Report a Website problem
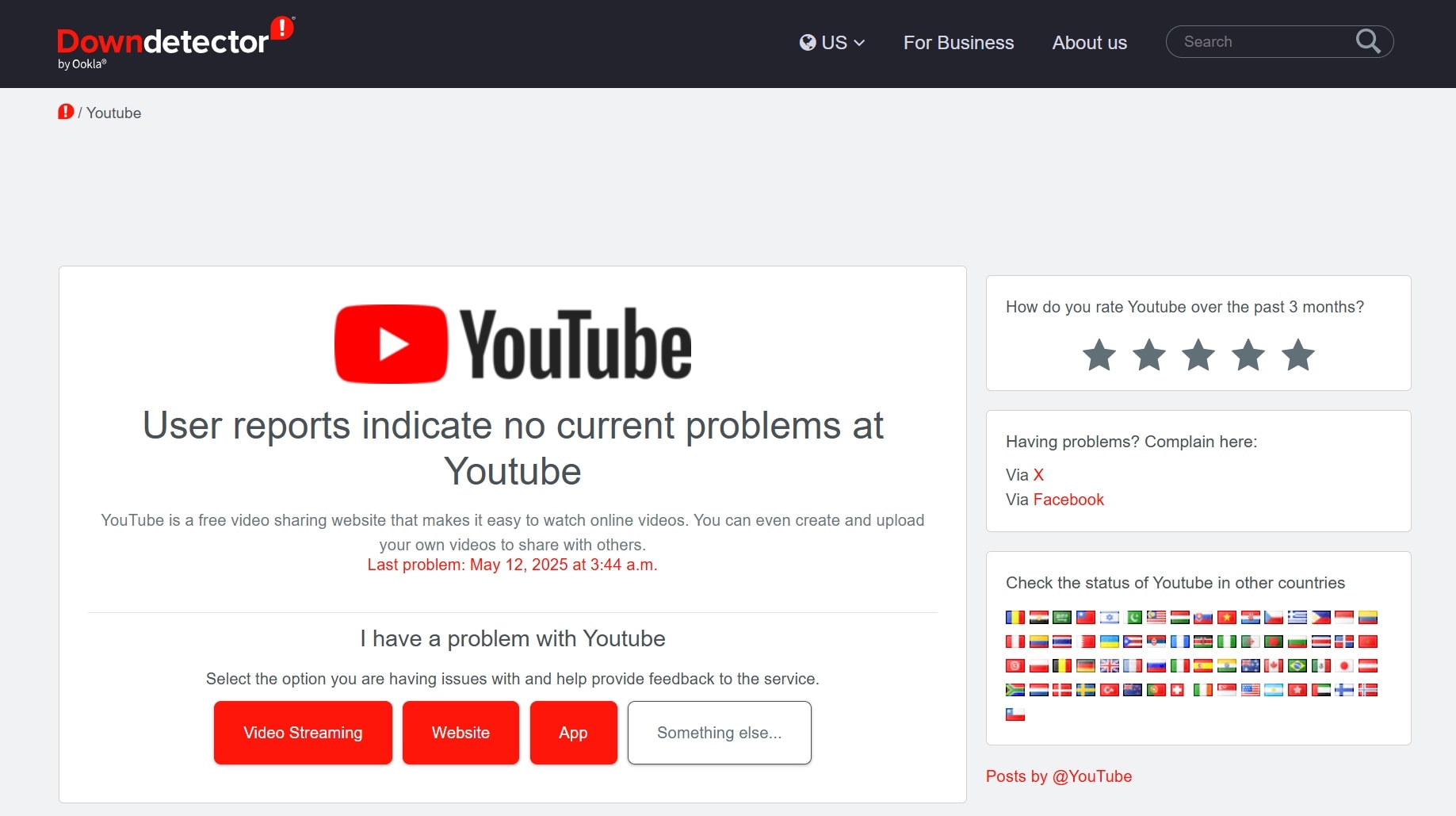 tap(460, 733)
